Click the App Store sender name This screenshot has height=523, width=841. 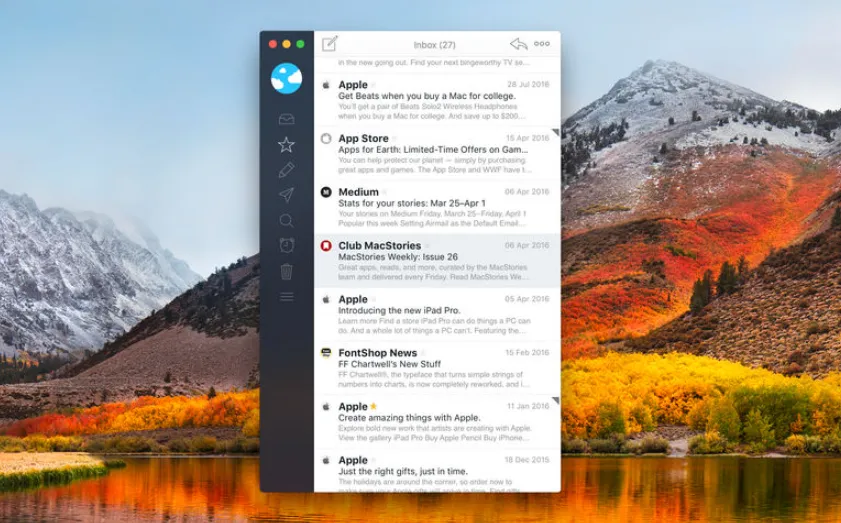click(363, 138)
